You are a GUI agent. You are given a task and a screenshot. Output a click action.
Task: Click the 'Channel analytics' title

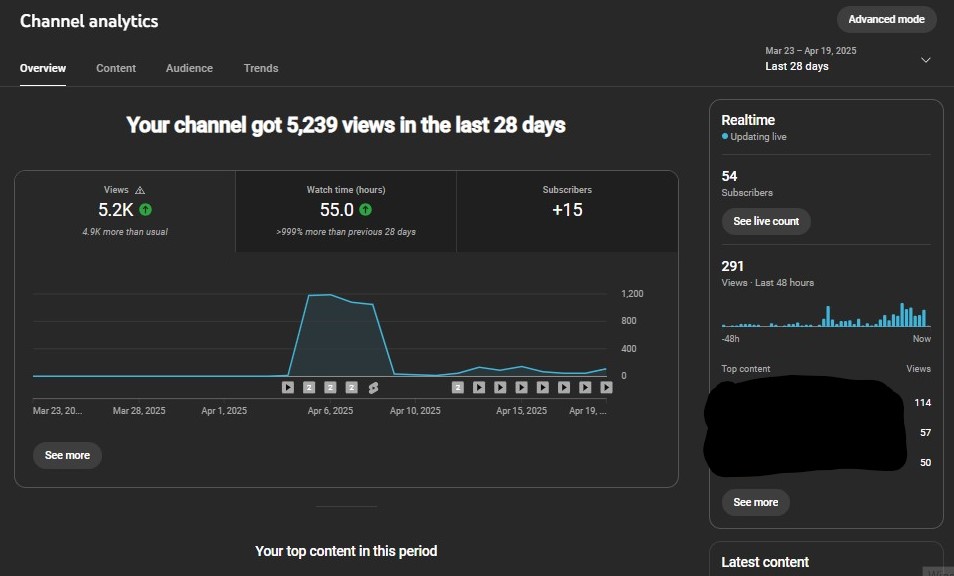(x=89, y=21)
